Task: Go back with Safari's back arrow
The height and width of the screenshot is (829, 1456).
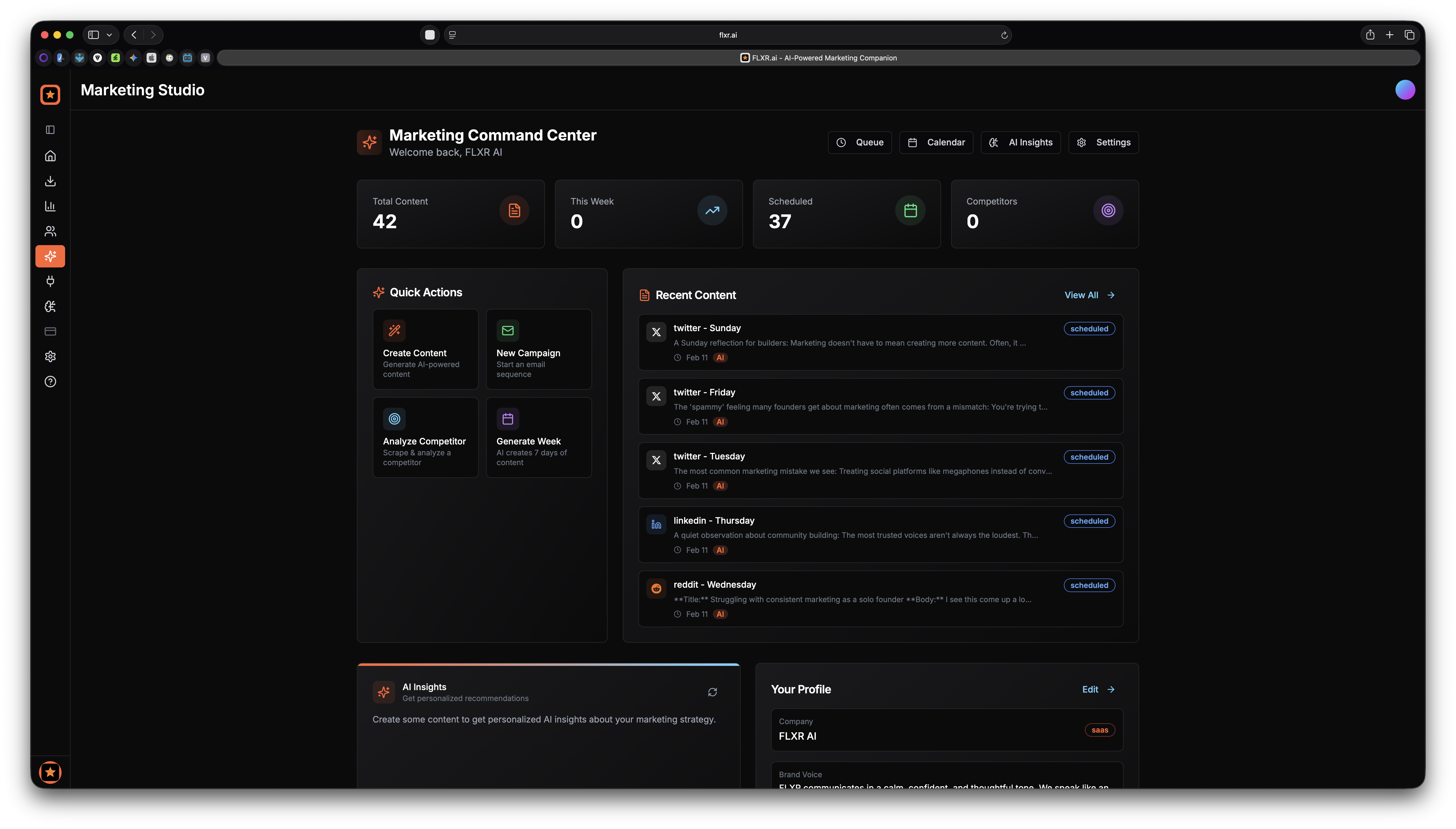Action: [134, 35]
